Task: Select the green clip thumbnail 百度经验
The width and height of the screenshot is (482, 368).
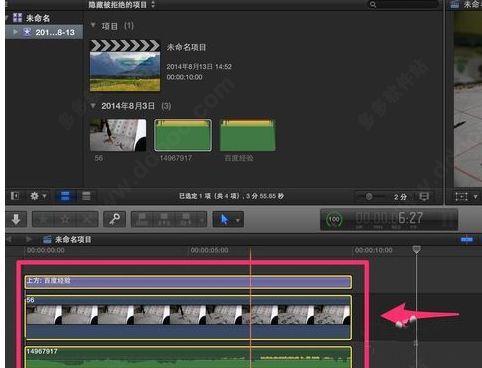Action: pos(248,135)
